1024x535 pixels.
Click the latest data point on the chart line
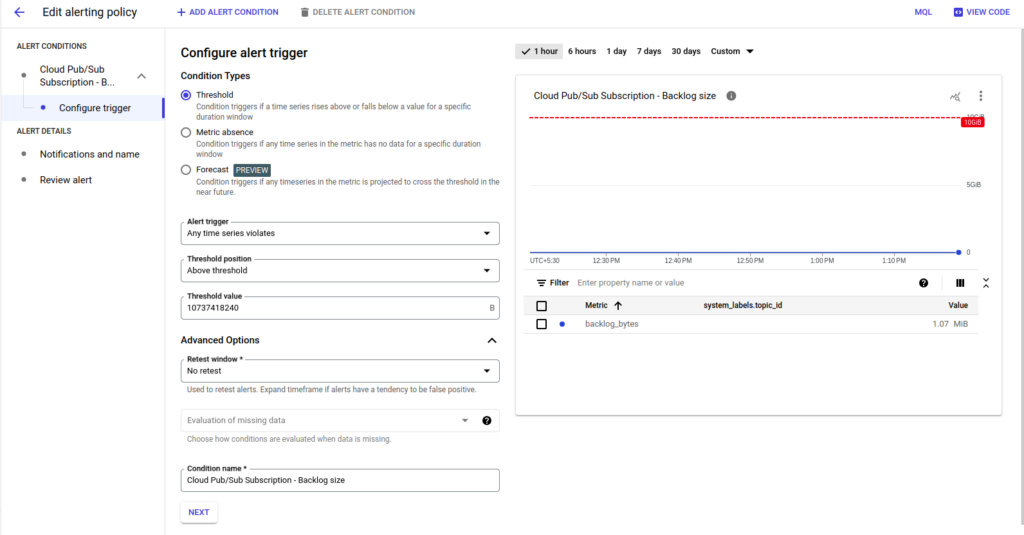pos(958,252)
